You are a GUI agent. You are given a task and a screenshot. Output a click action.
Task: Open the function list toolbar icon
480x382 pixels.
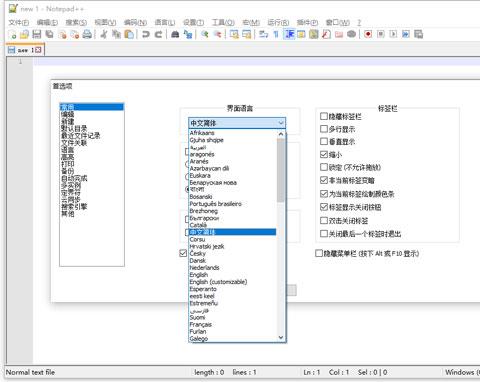click(x=326, y=34)
